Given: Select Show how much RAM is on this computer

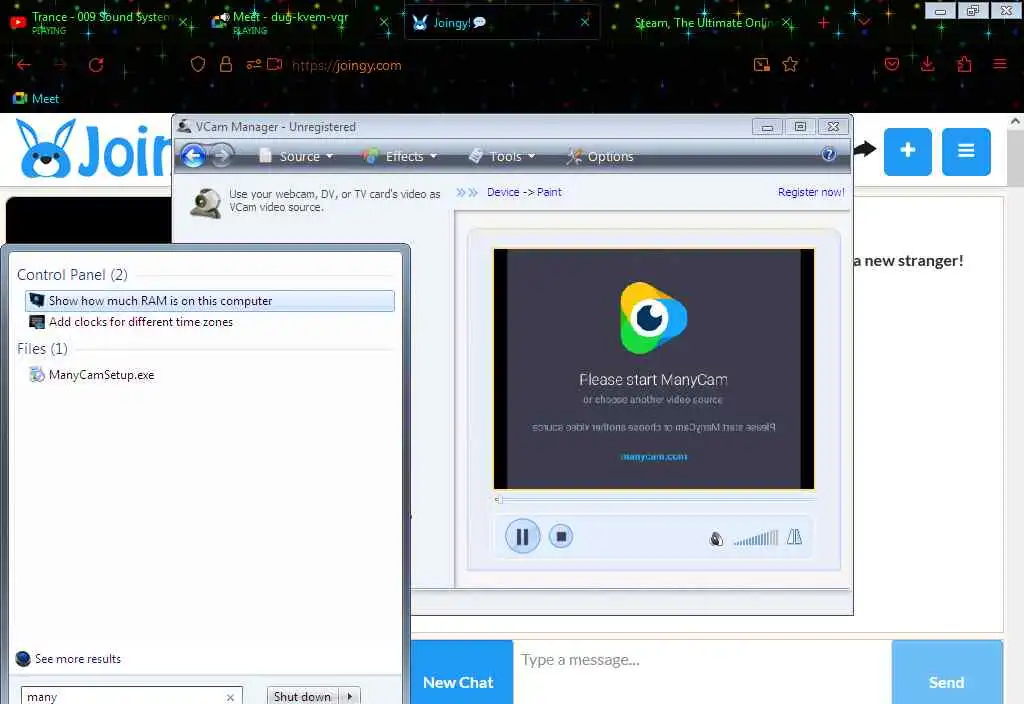Looking at the screenshot, I should (x=210, y=300).
